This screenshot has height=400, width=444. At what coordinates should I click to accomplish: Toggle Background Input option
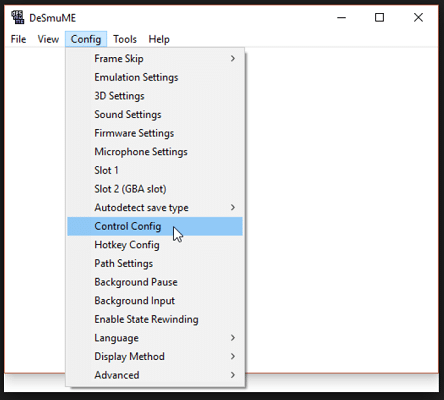click(x=155, y=301)
